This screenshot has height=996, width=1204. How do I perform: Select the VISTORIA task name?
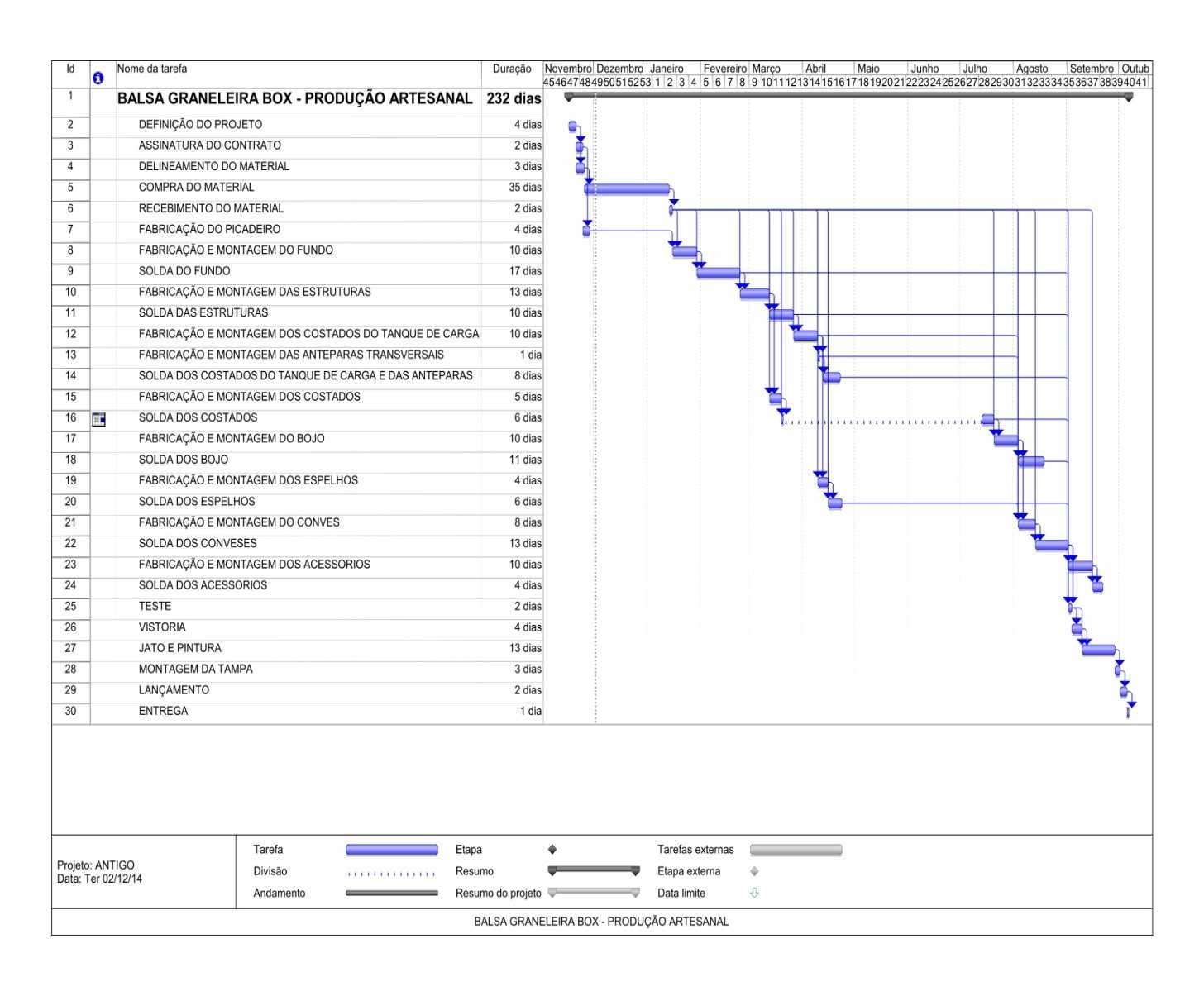coord(162,627)
